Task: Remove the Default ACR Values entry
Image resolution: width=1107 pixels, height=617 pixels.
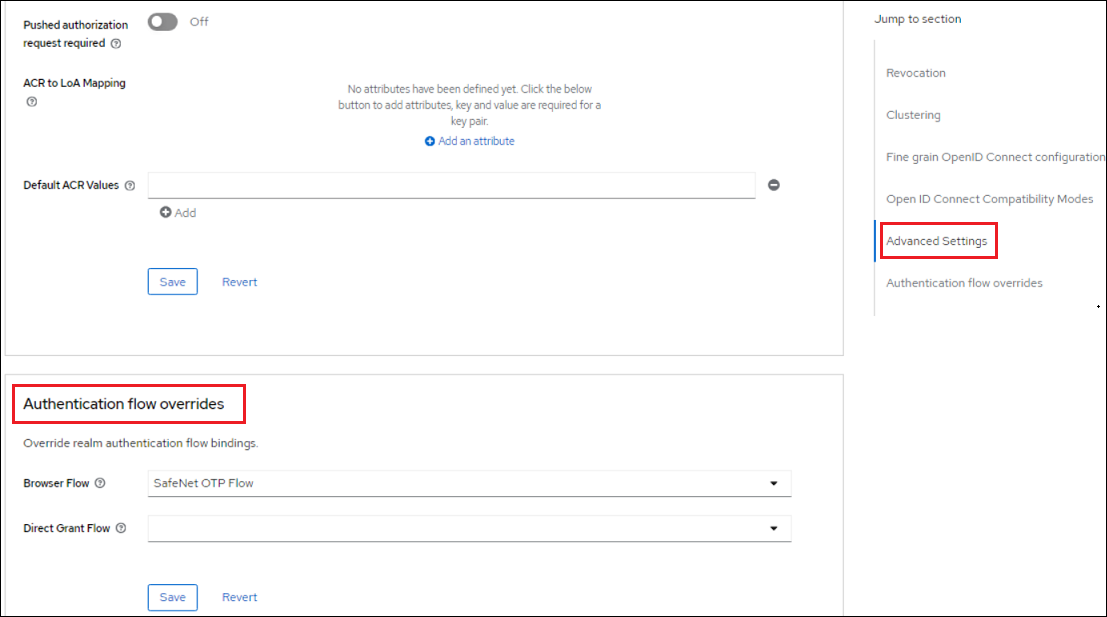Action: point(773,185)
